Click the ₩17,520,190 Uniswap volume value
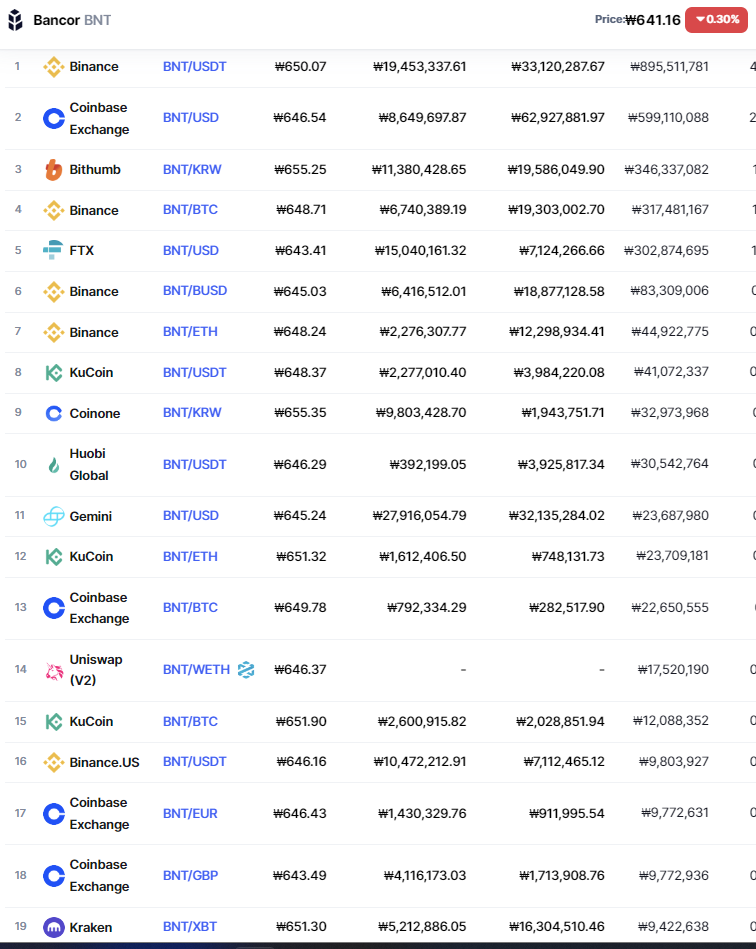This screenshot has width=756, height=949. 673,669
